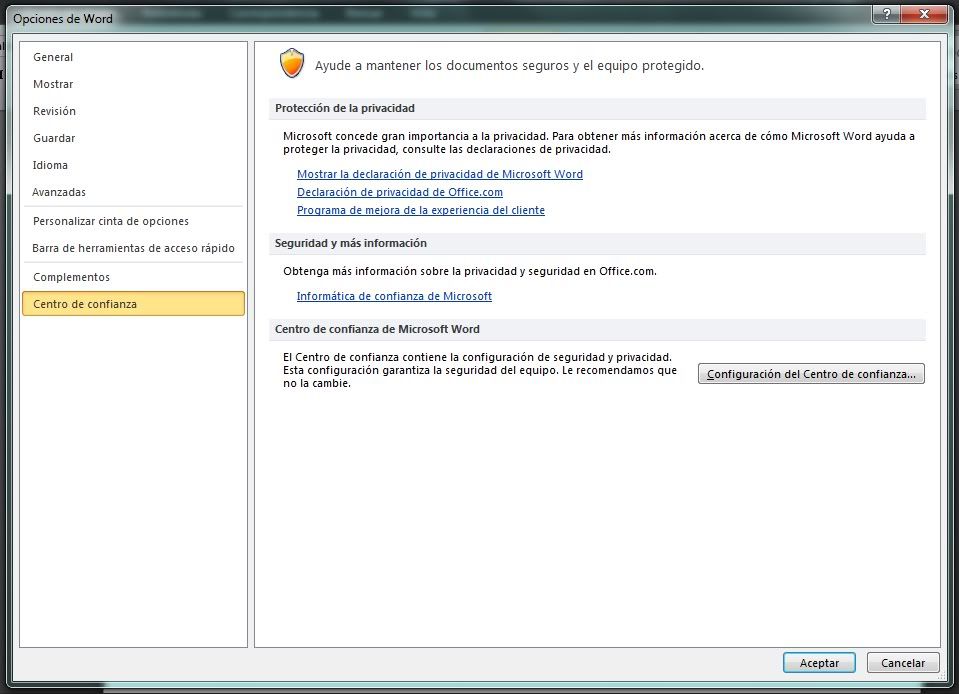Click the help question mark button
The width and height of the screenshot is (959, 694).
[x=887, y=14]
